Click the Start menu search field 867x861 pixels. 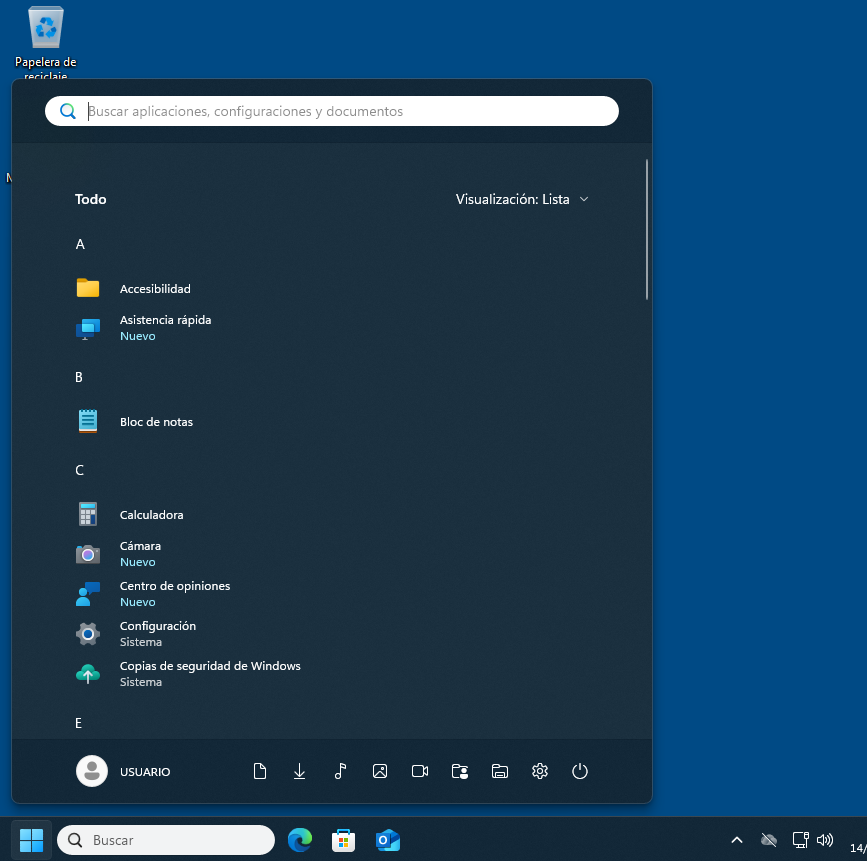[x=332, y=111]
